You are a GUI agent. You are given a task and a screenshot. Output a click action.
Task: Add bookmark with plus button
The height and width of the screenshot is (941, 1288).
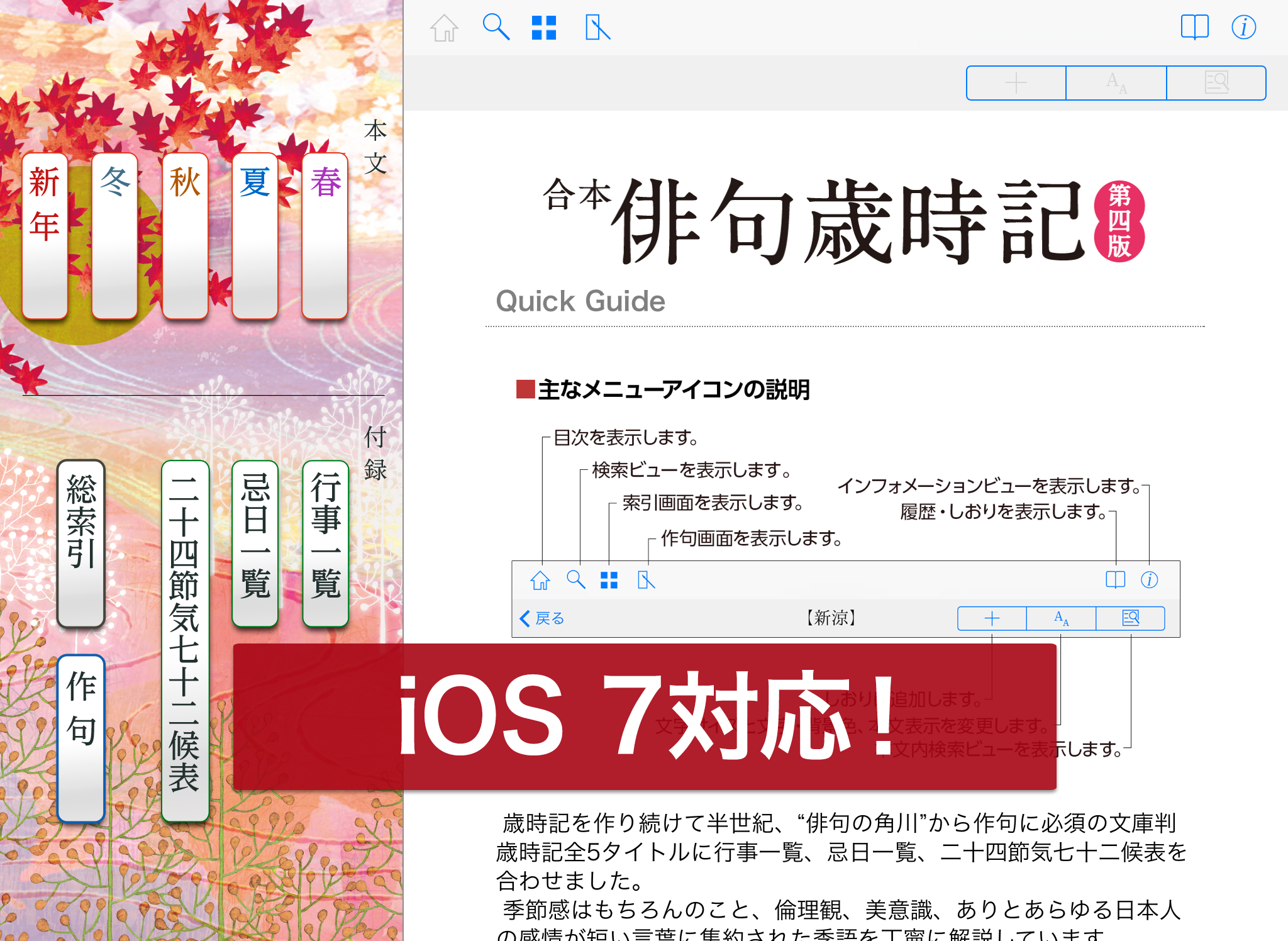1016,83
